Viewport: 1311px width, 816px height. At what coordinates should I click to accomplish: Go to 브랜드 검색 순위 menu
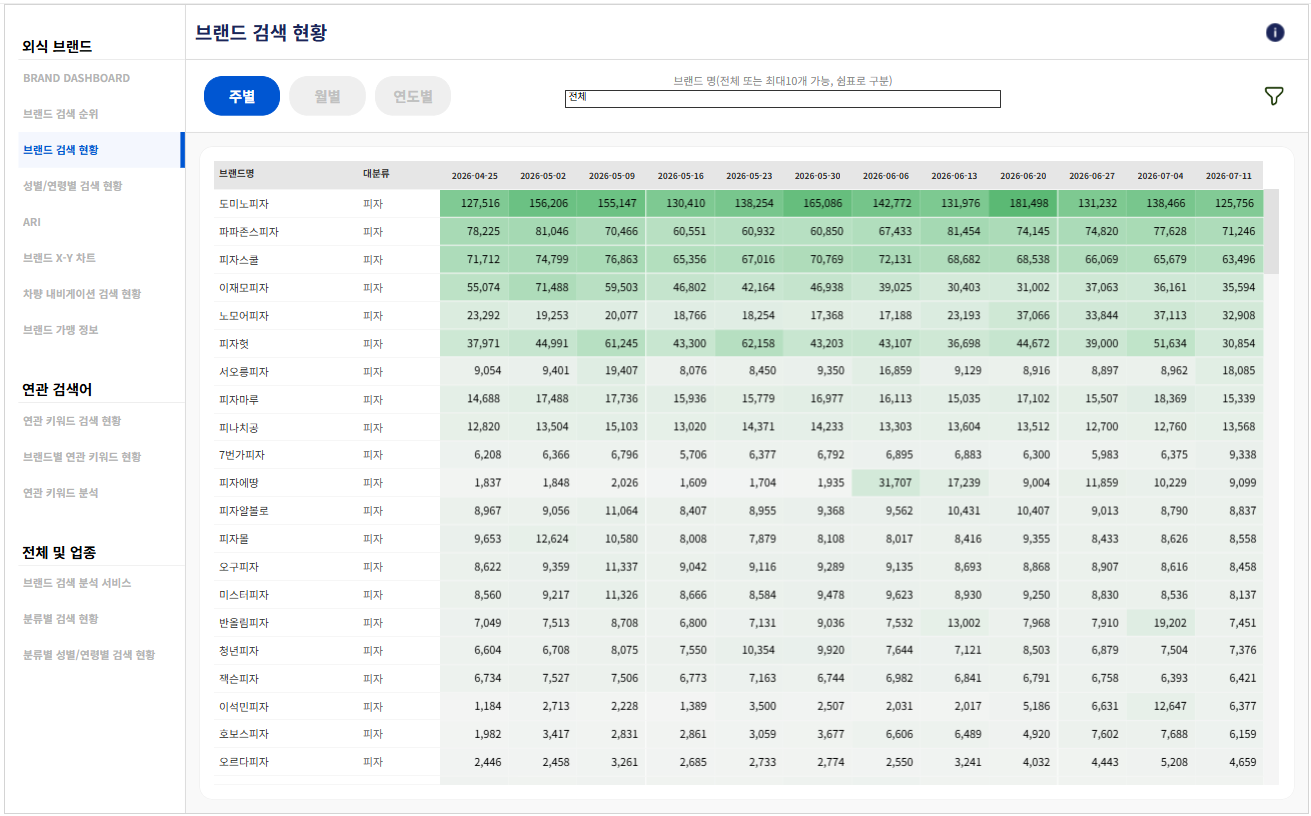tap(61, 114)
